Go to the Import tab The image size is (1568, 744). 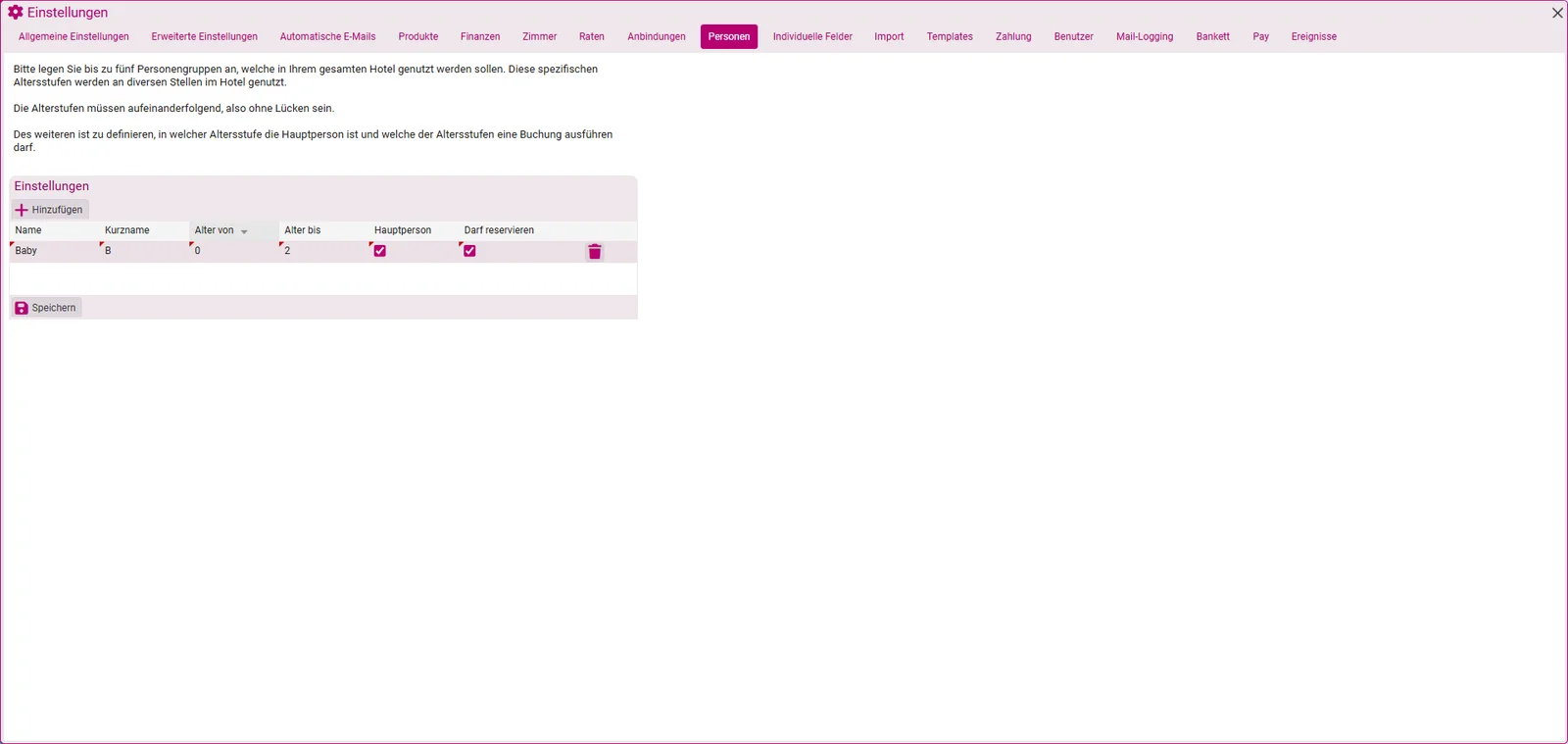point(889,37)
